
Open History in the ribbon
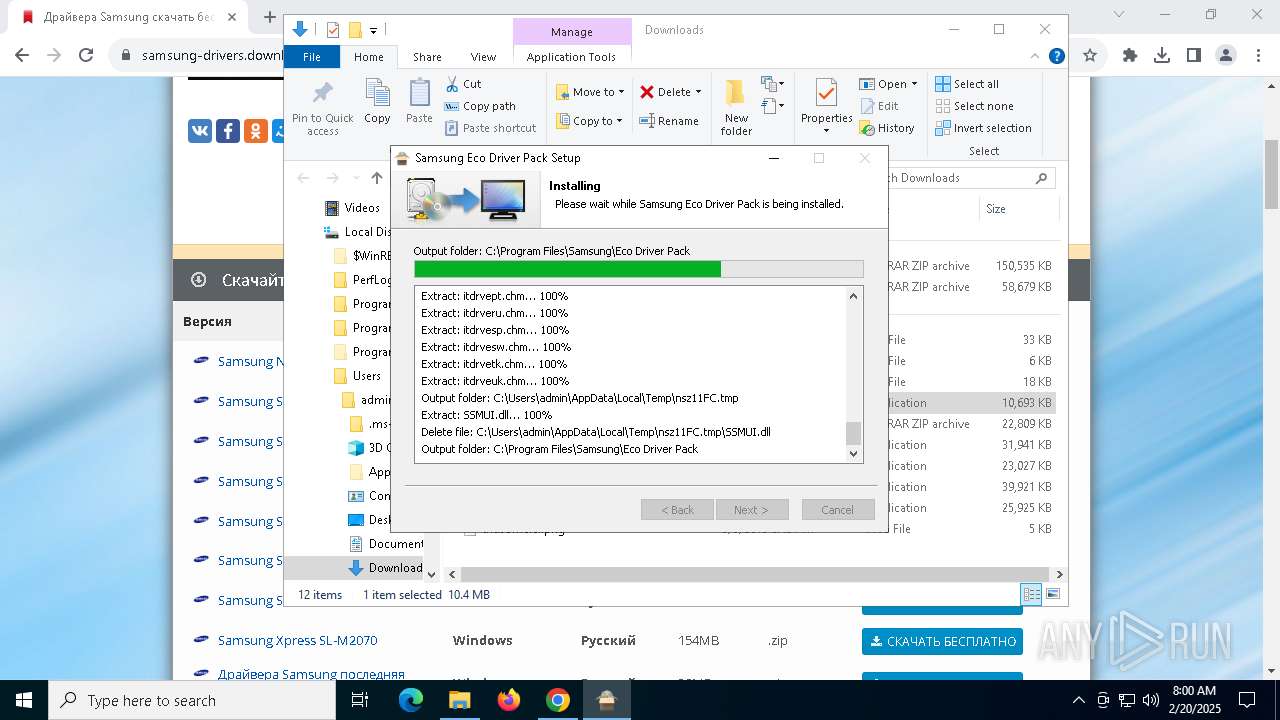tap(886, 128)
